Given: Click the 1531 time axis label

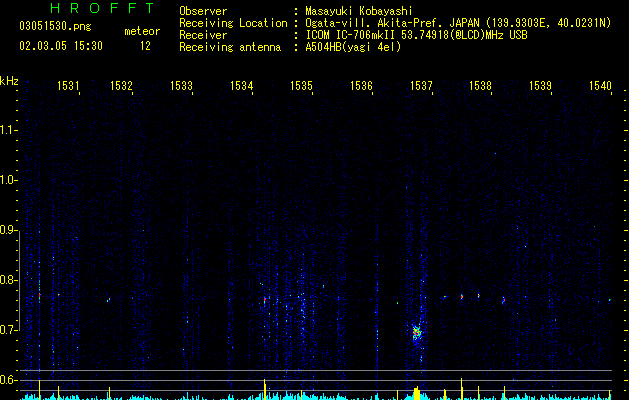Looking at the screenshot, I should [x=68, y=85].
